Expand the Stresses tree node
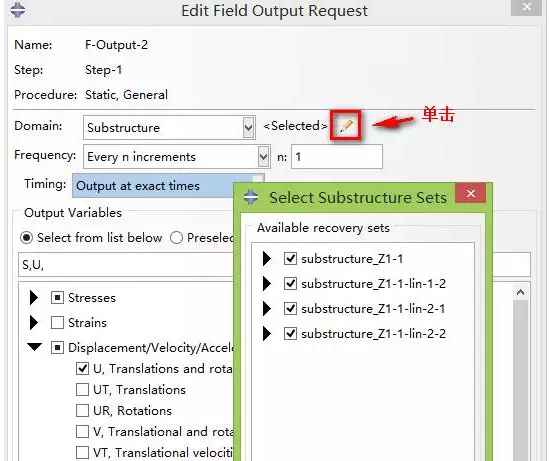 click(34, 298)
